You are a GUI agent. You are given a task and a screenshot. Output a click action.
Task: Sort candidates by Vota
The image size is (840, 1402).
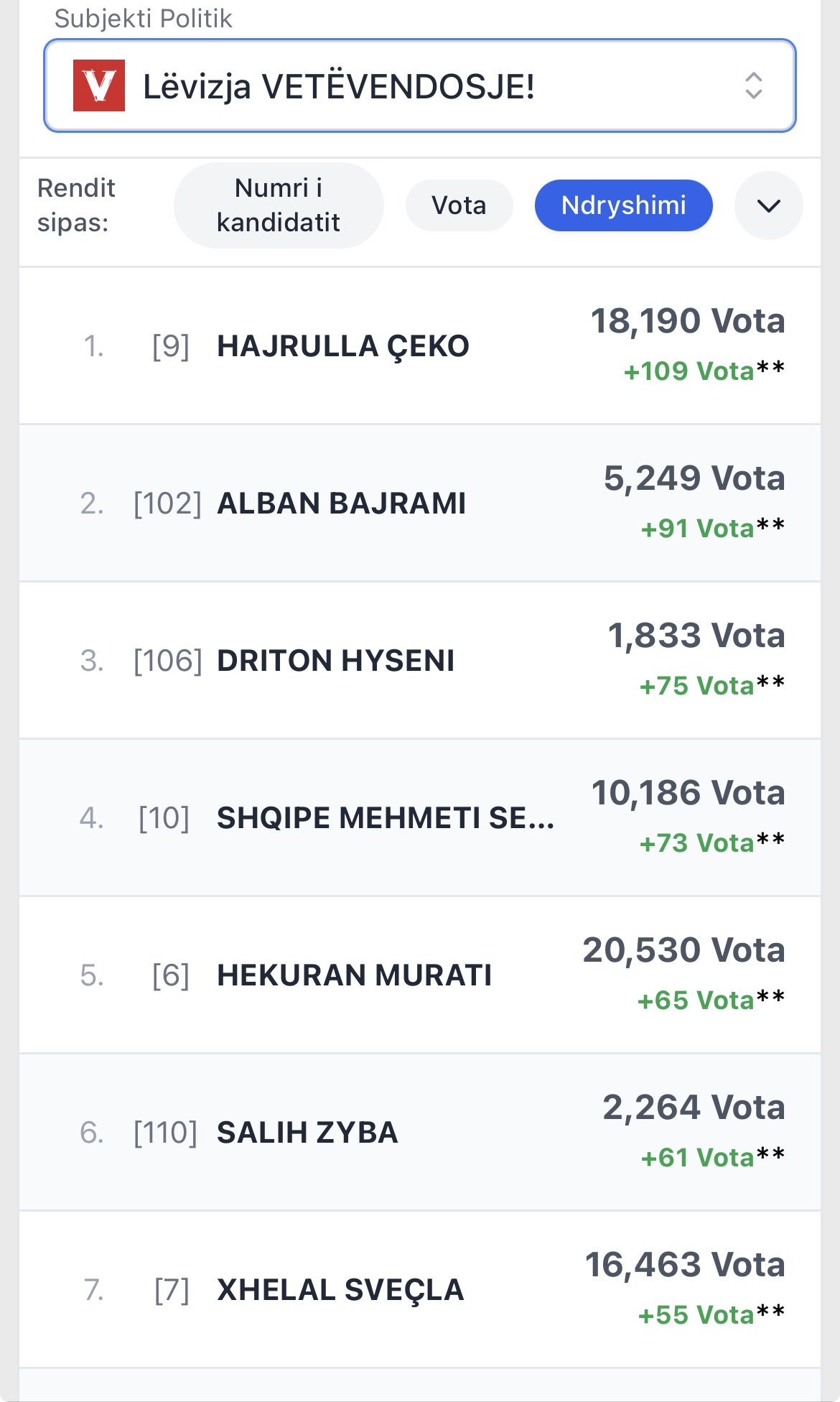pos(459,205)
